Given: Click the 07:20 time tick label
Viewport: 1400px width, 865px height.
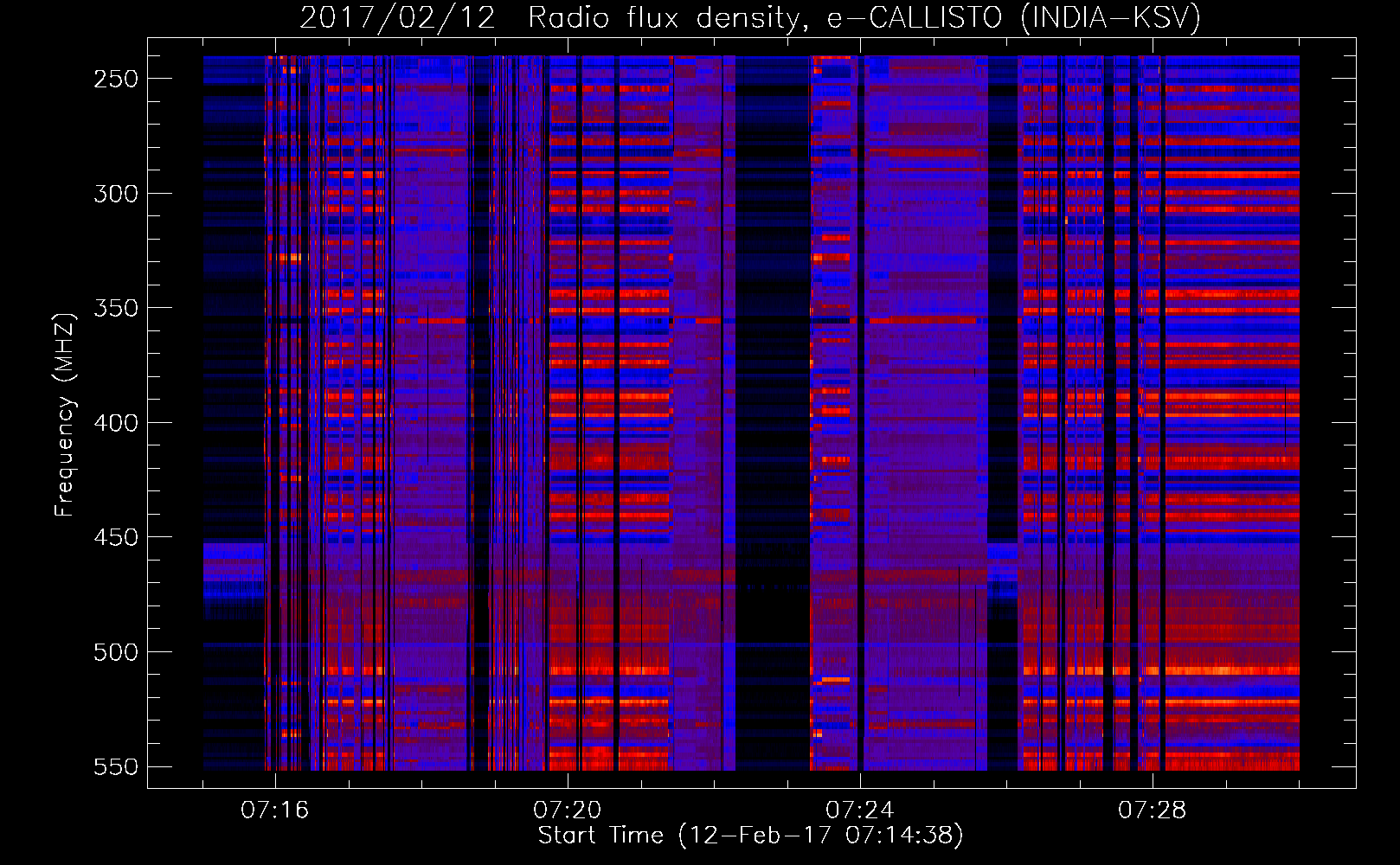Looking at the screenshot, I should pyautogui.click(x=567, y=811).
